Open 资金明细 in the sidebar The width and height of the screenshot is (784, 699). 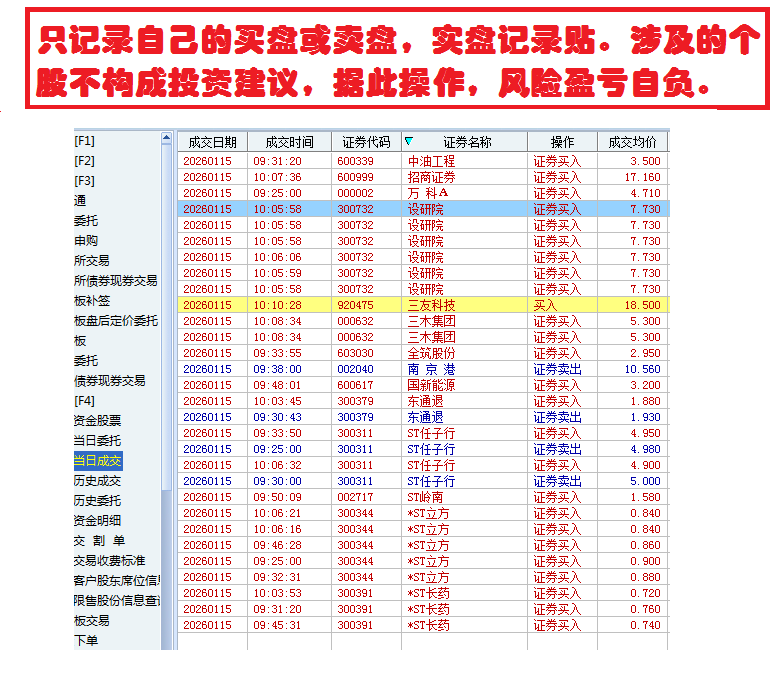click(x=98, y=521)
